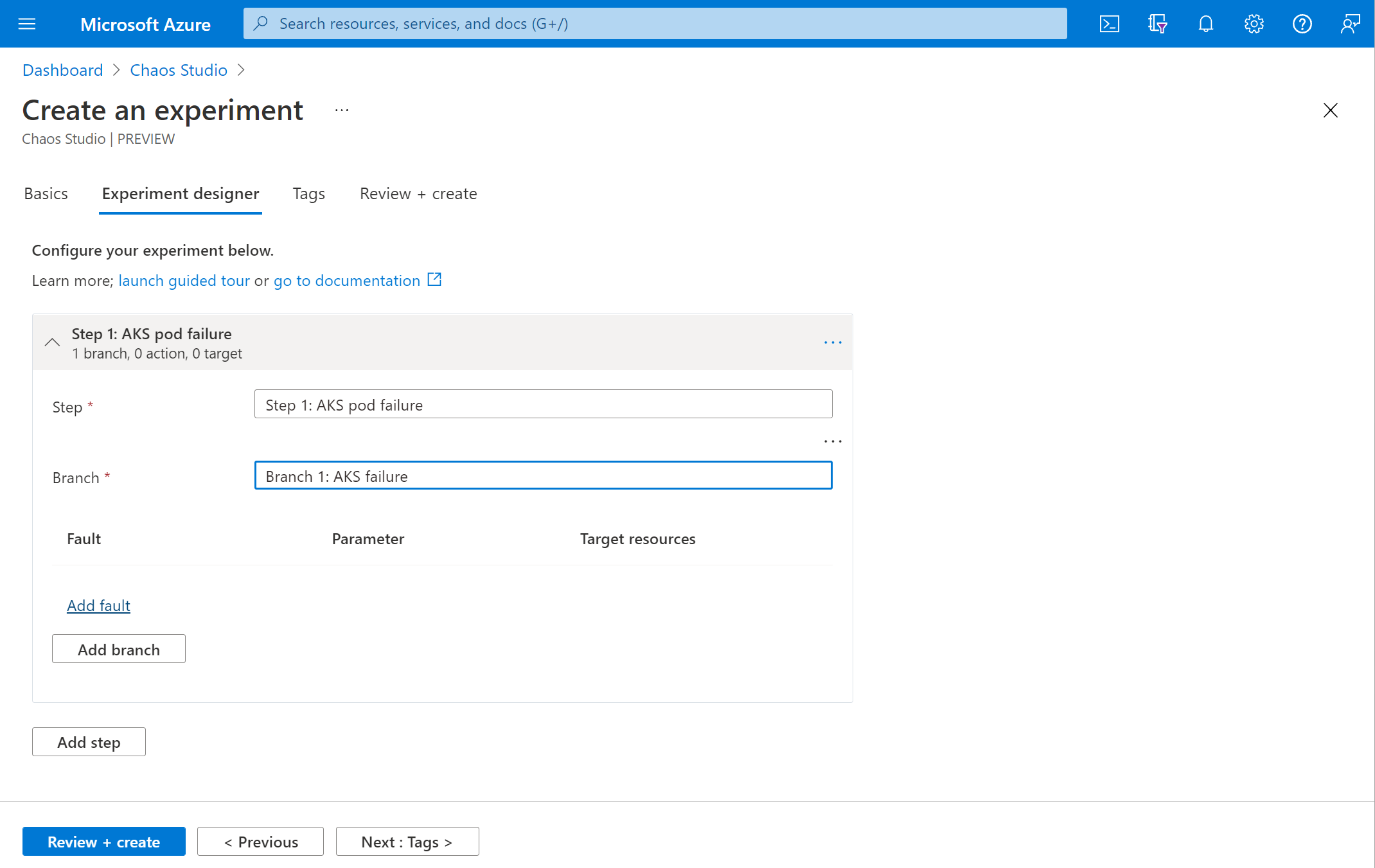Navigate to the Basics tab
The image size is (1375, 868).
45,192
